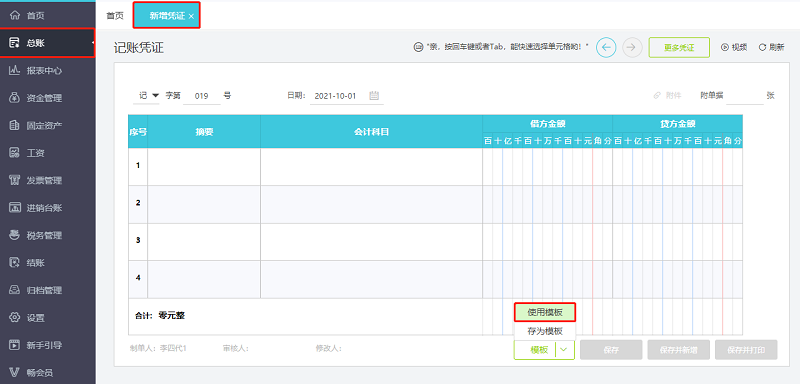
Task: Expand the 模板 dropdown arrow
Action: 564,350
